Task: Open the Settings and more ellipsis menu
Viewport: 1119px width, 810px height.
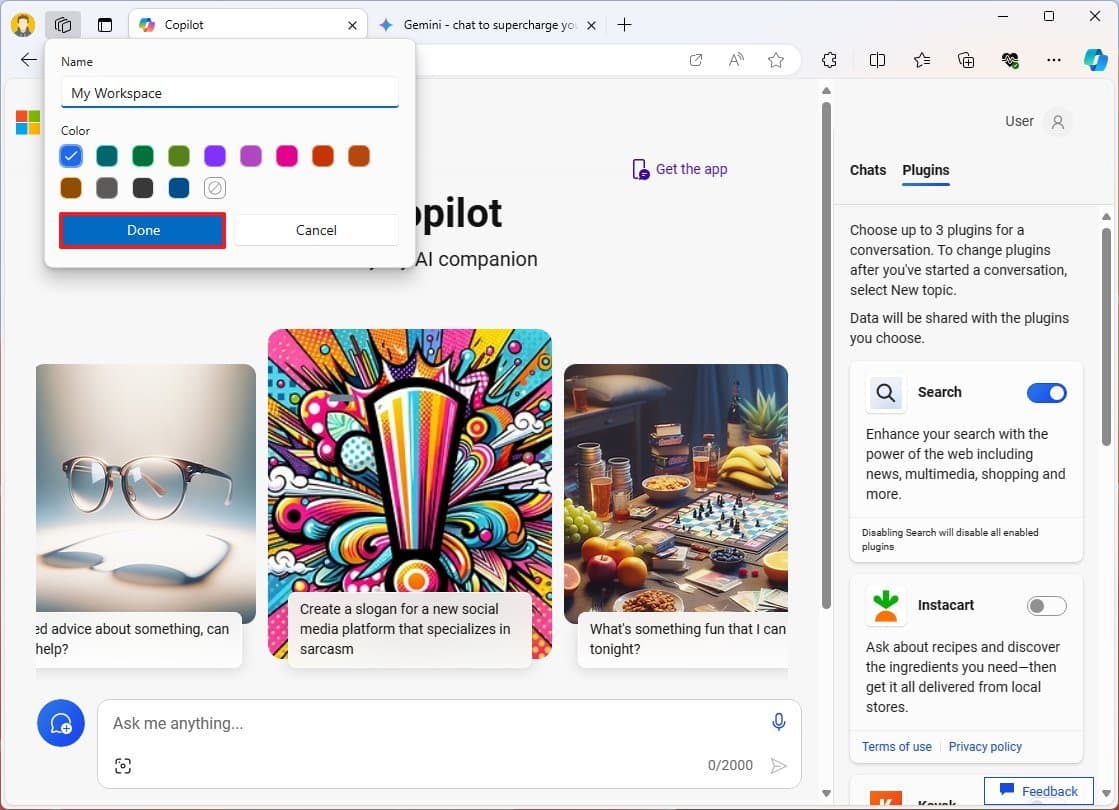Action: tap(1053, 60)
